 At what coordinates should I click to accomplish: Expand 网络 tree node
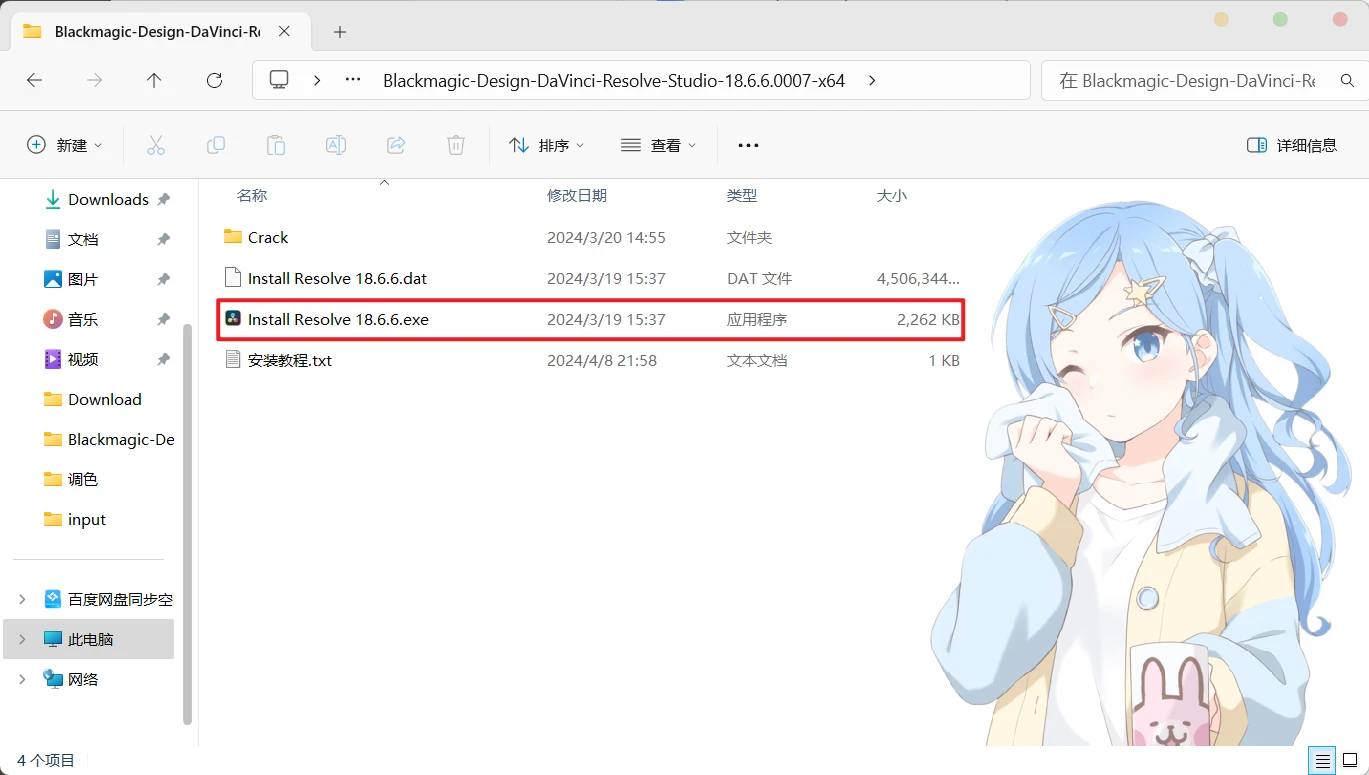click(22, 679)
